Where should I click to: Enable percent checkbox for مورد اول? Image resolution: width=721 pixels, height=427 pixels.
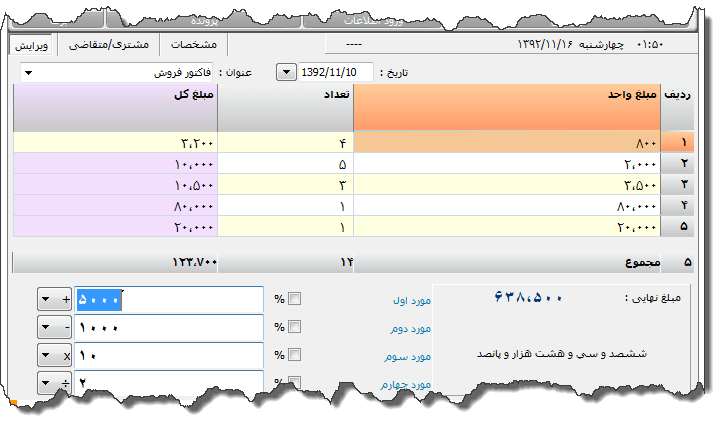[x=294, y=299]
